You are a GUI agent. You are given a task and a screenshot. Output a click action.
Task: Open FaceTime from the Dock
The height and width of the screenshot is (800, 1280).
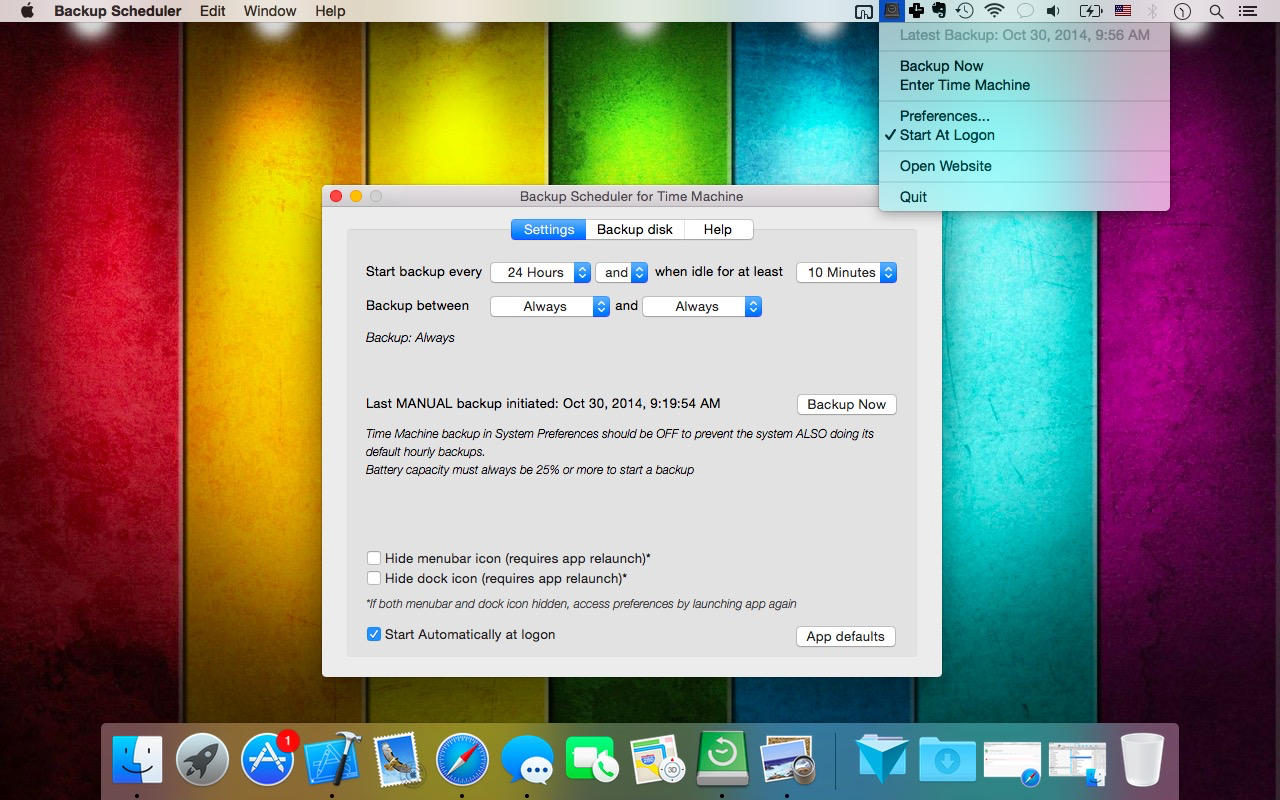point(592,759)
